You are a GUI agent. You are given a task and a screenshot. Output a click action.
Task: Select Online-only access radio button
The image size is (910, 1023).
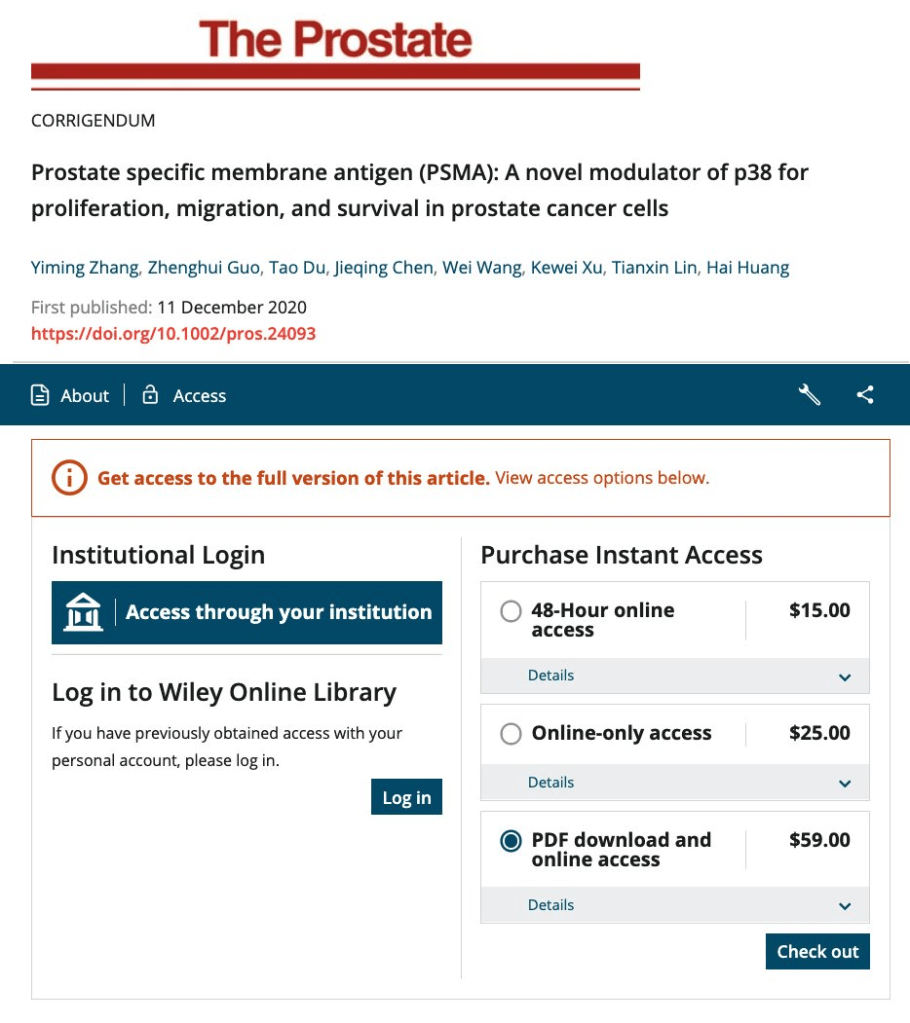511,734
